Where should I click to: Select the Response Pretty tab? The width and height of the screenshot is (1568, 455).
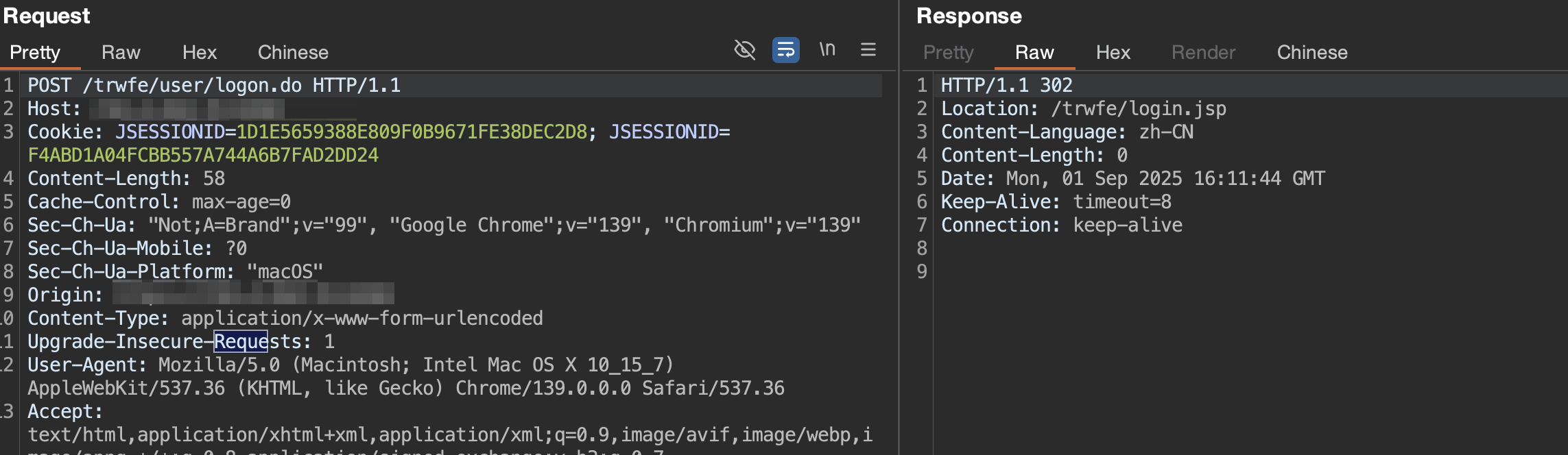(948, 53)
